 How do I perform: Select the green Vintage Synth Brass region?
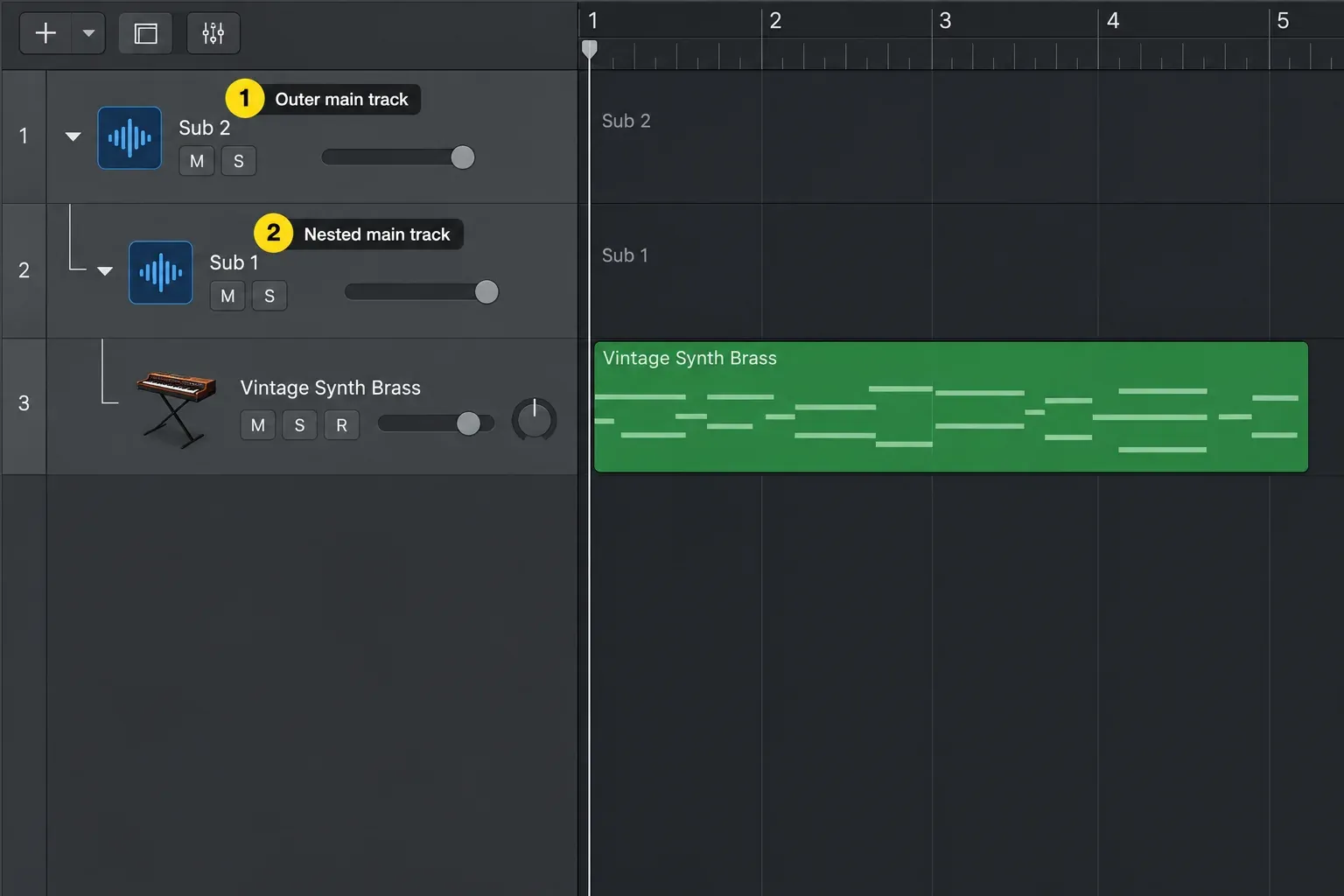coord(951,407)
